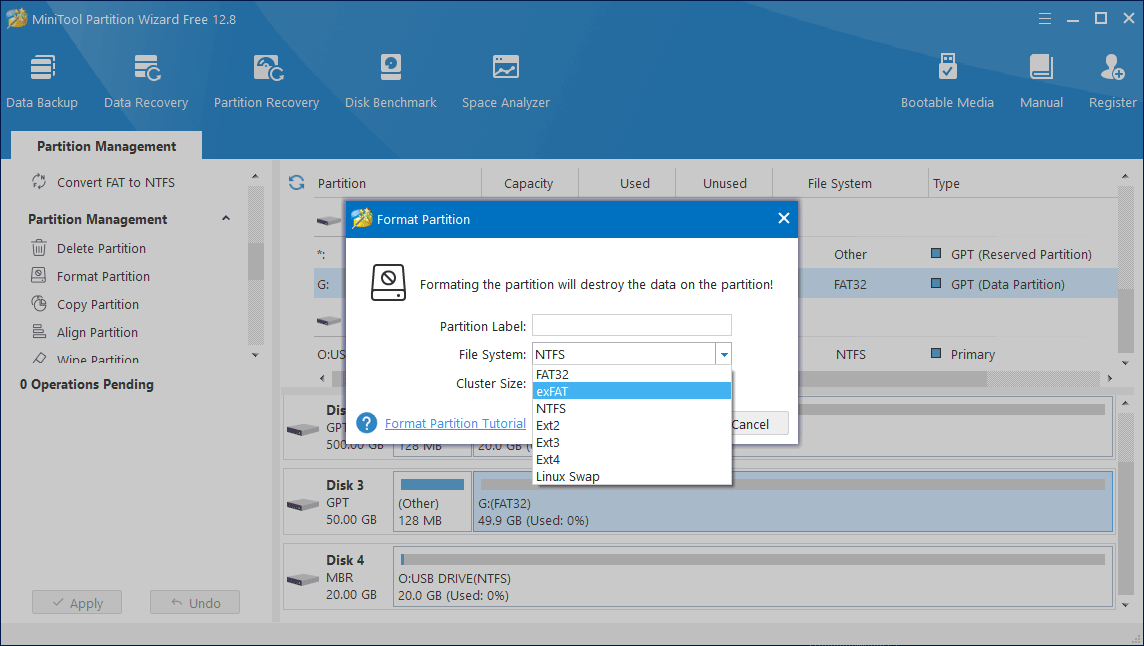Start the Disk Benchmark tool
This screenshot has width=1144, height=646.
[390, 82]
